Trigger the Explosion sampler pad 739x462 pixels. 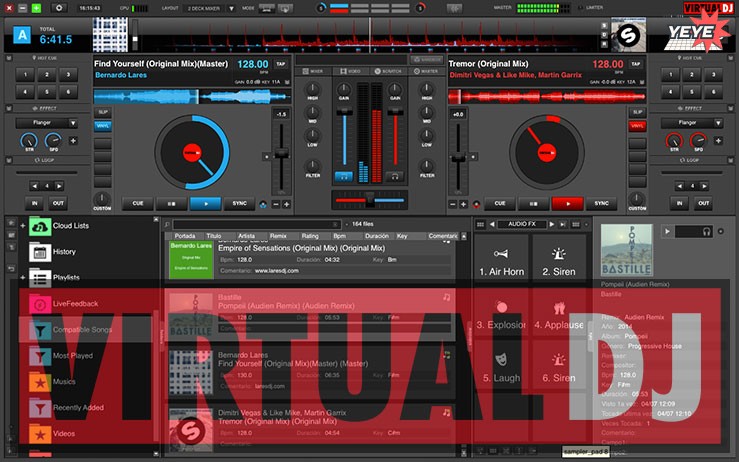[x=501, y=314]
